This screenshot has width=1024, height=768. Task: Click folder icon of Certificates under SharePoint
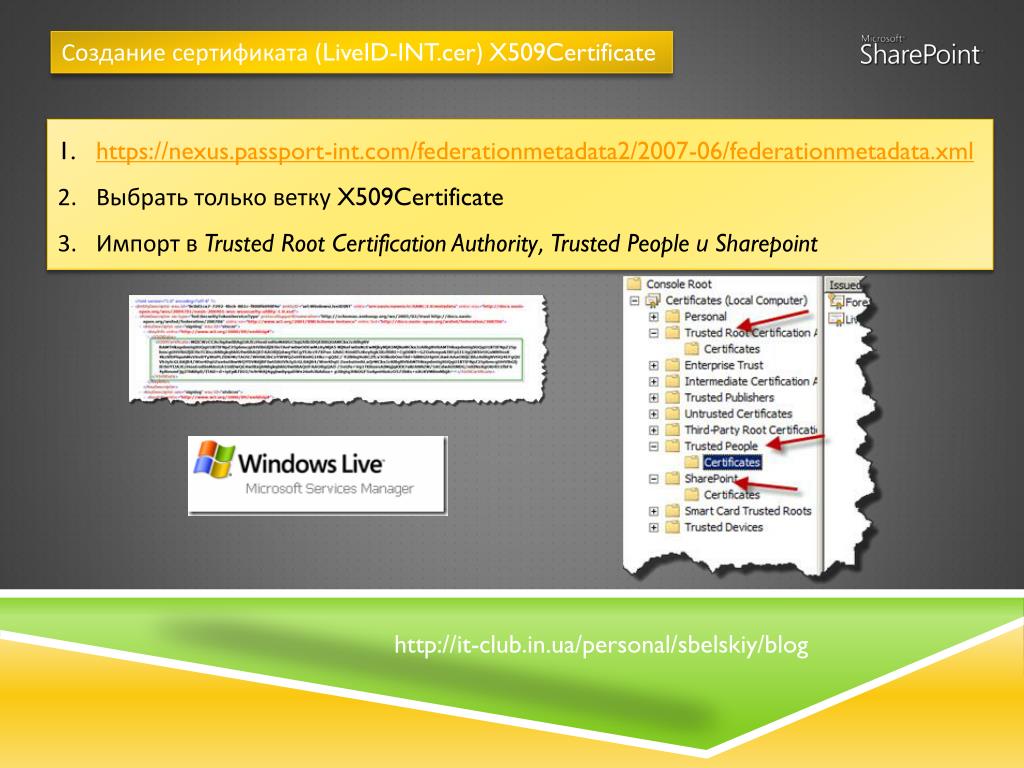692,495
